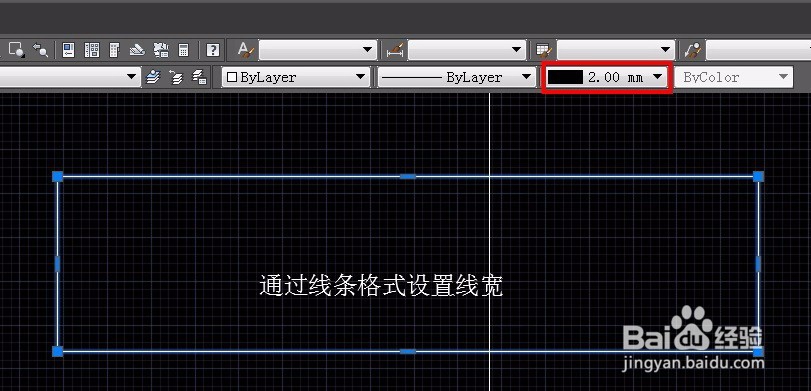Click Make Object's Layer Current icon

pos(153,77)
